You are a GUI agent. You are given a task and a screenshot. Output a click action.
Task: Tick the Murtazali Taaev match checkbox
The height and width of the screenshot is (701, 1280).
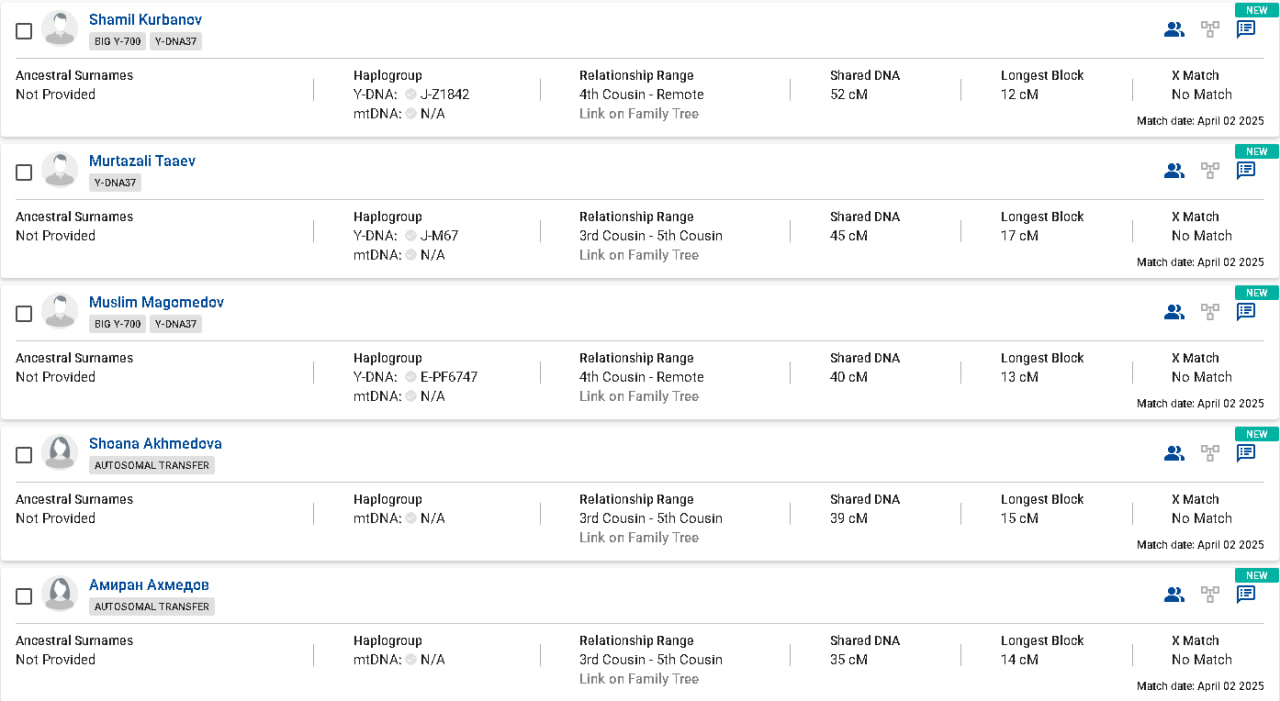[x=24, y=172]
